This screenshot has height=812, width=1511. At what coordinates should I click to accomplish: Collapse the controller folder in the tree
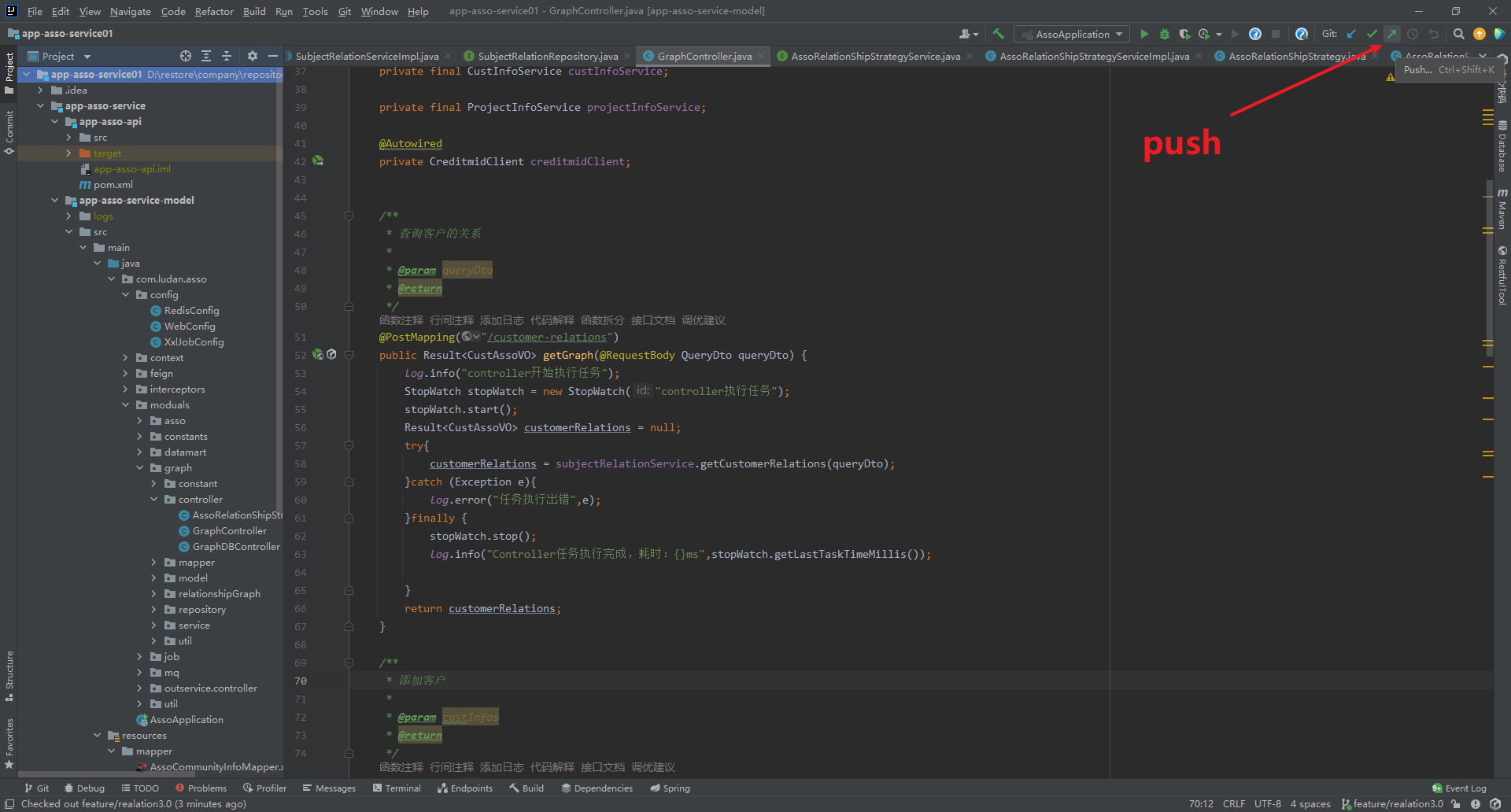pyautogui.click(x=154, y=499)
